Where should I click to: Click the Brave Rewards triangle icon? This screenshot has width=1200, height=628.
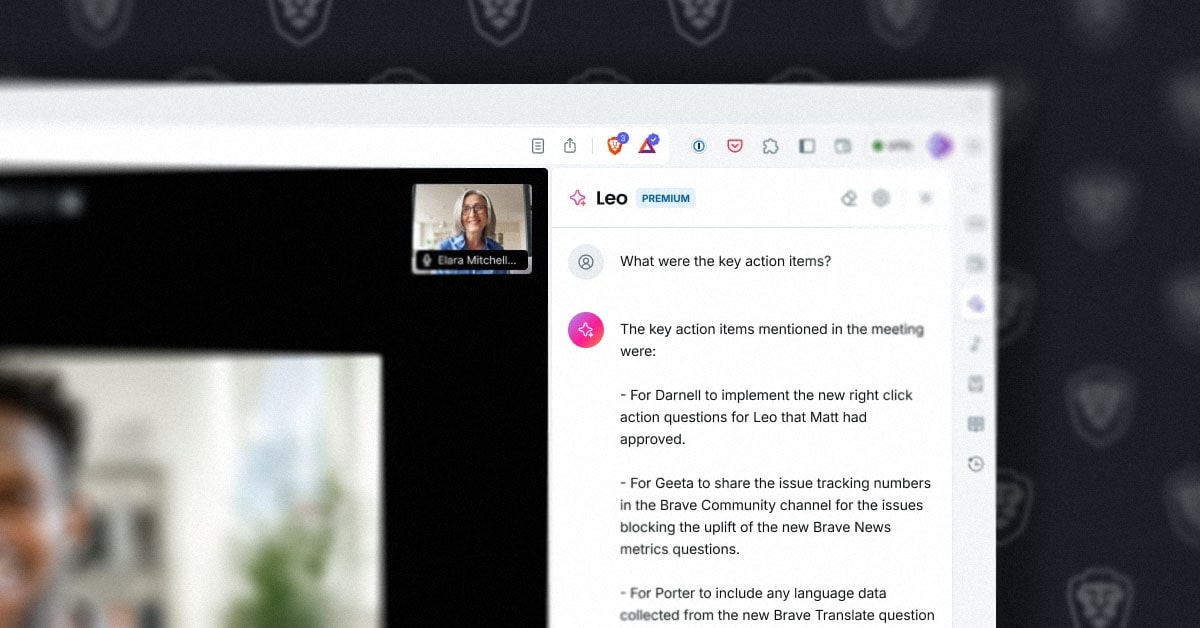(x=648, y=146)
